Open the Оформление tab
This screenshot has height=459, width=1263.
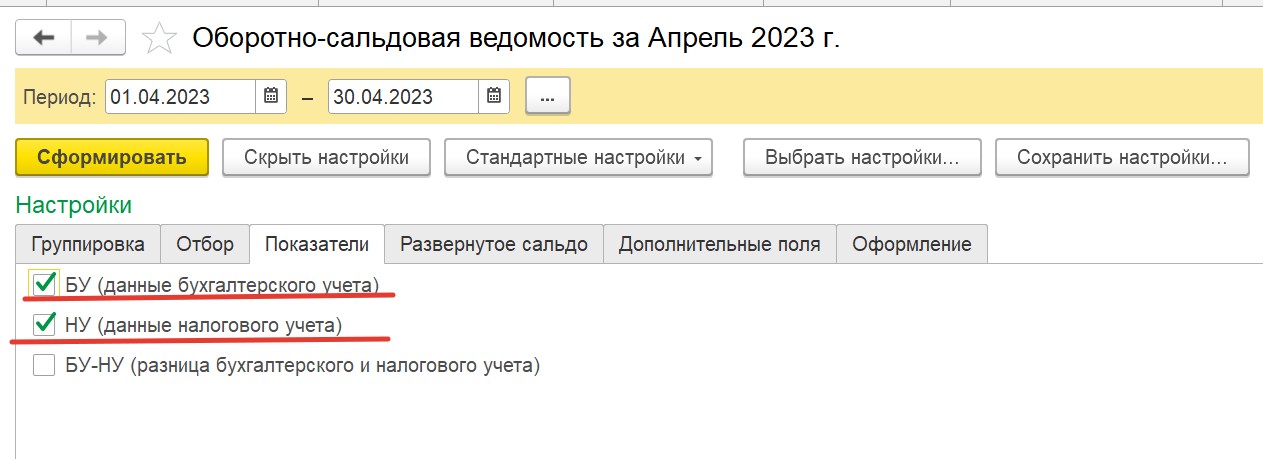click(912, 244)
